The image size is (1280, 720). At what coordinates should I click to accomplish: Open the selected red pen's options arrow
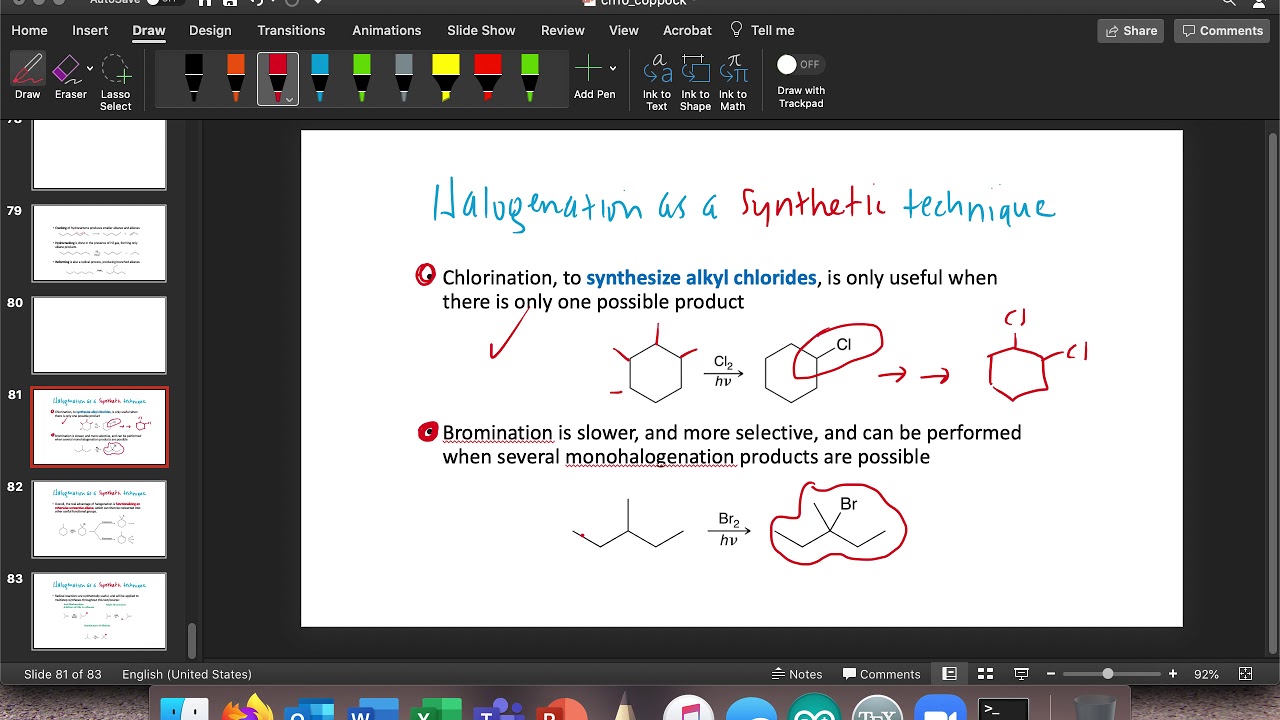pyautogui.click(x=289, y=99)
